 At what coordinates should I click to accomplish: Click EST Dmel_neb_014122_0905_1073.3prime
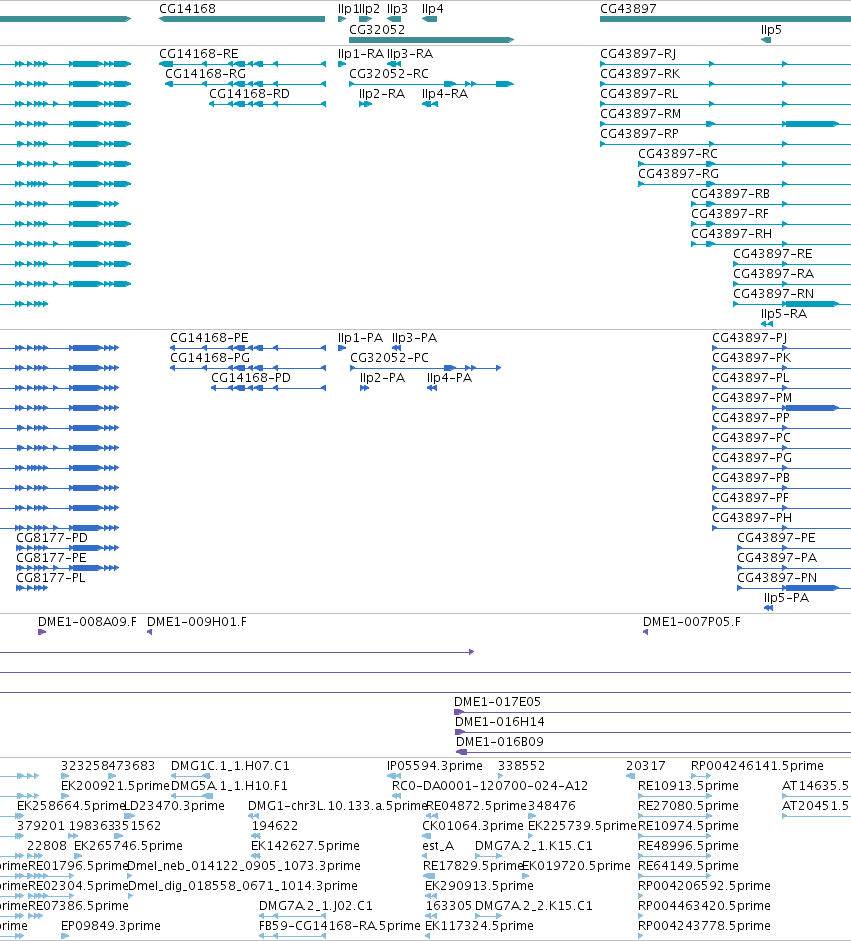click(x=130, y=876)
